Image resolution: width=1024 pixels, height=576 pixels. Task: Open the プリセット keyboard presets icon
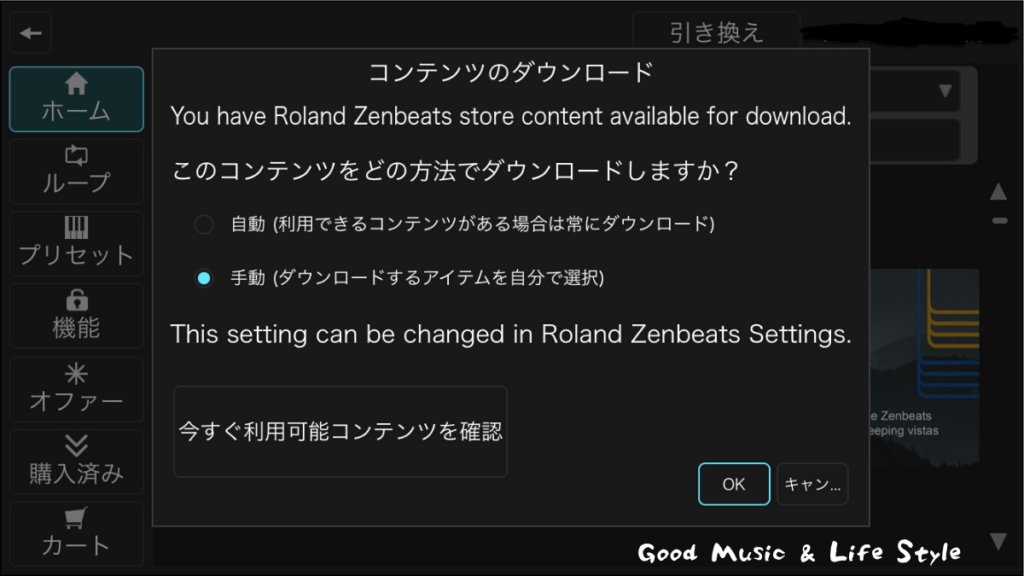76,243
